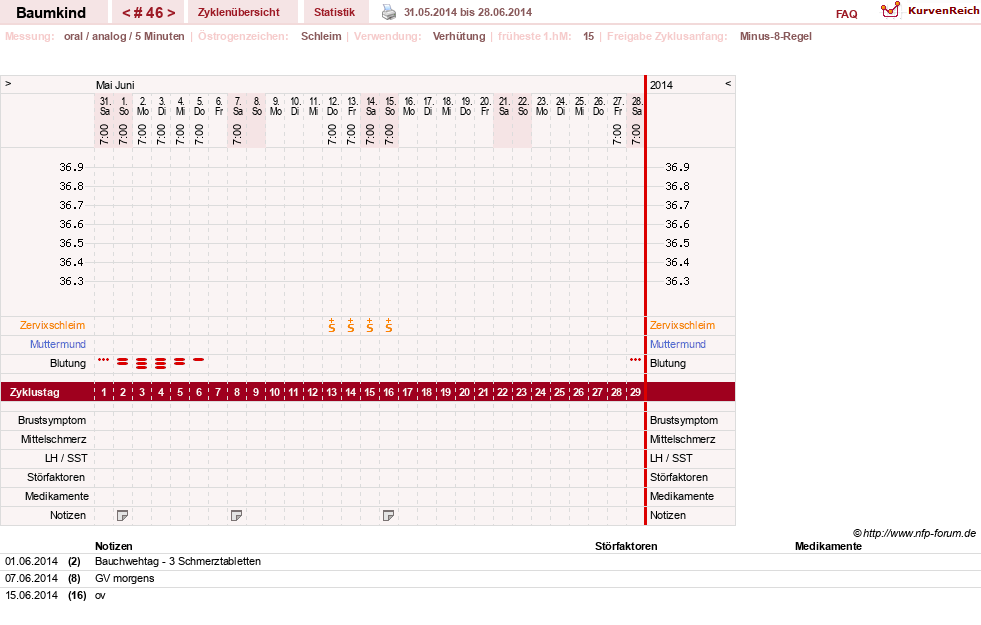Click the date range 31.05.2014 bis 28.06.2014

[468, 12]
